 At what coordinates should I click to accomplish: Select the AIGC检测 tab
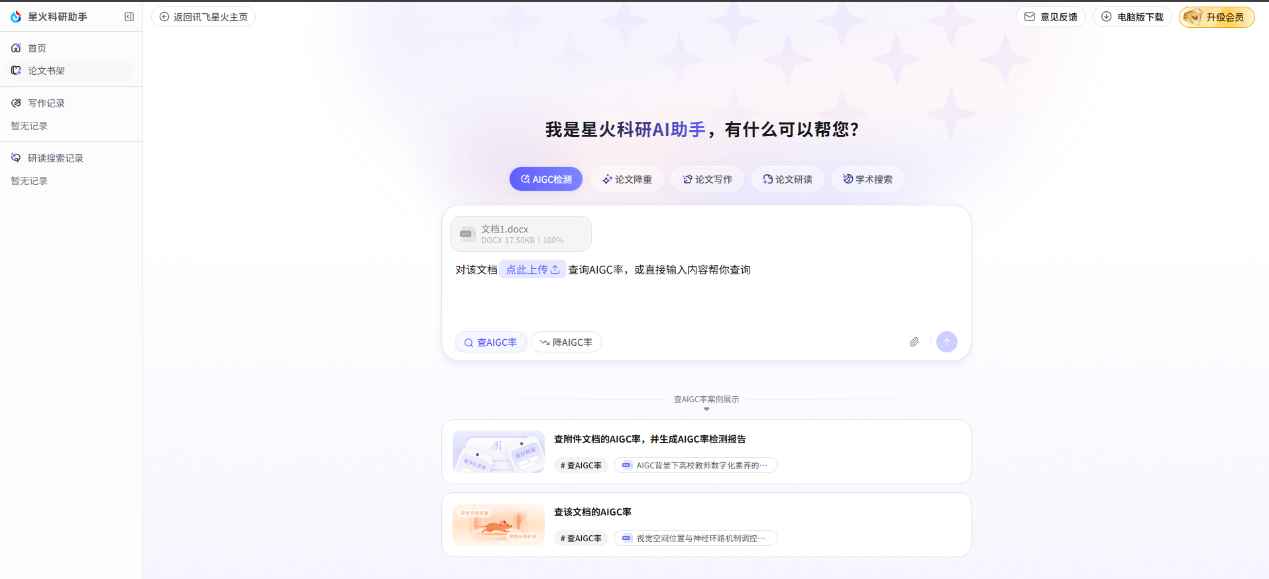point(546,179)
